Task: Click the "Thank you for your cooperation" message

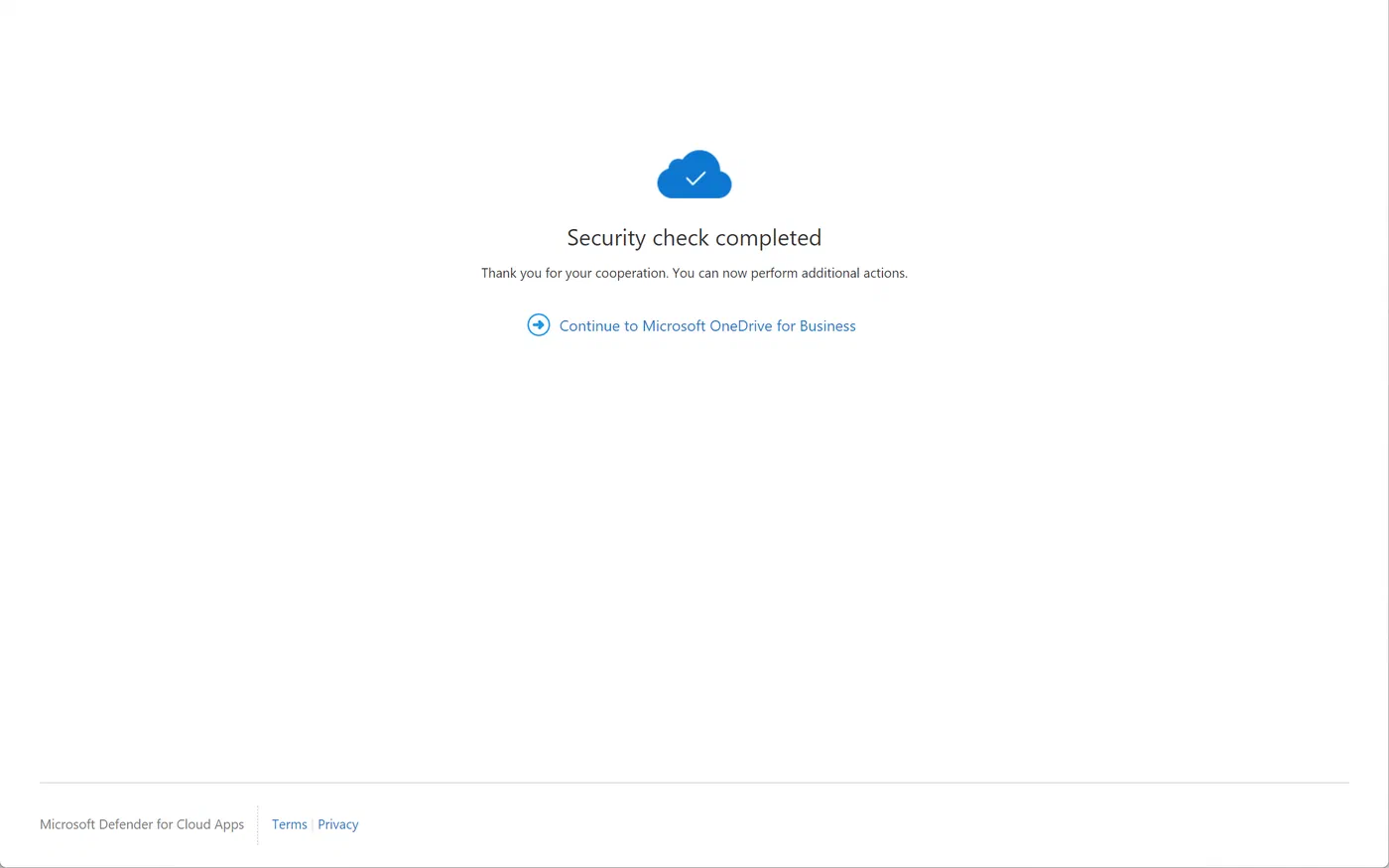Action: pos(694,273)
